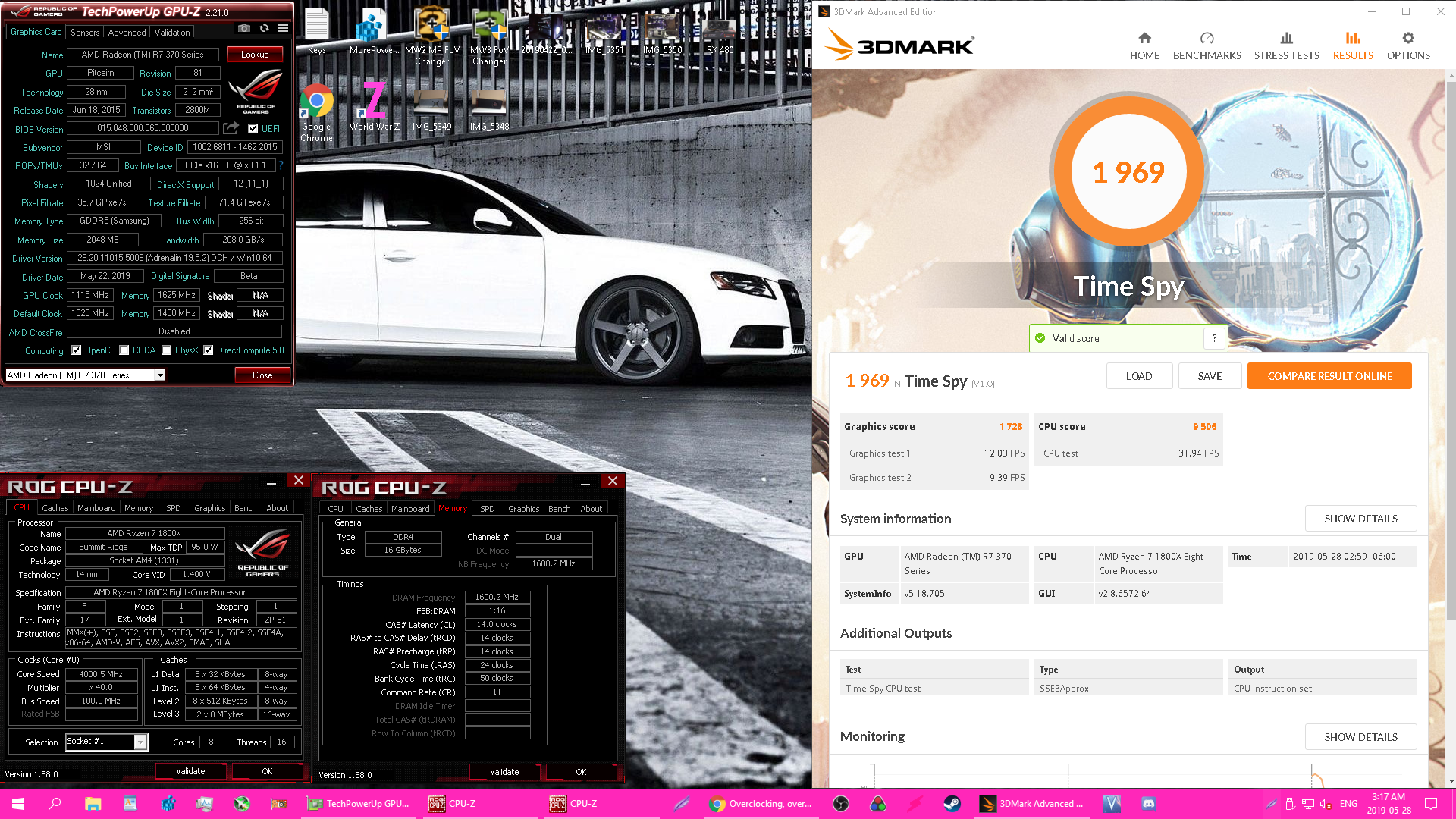Switch to the Validation tab in GPU-Z
The image size is (1456, 819).
[x=172, y=33]
